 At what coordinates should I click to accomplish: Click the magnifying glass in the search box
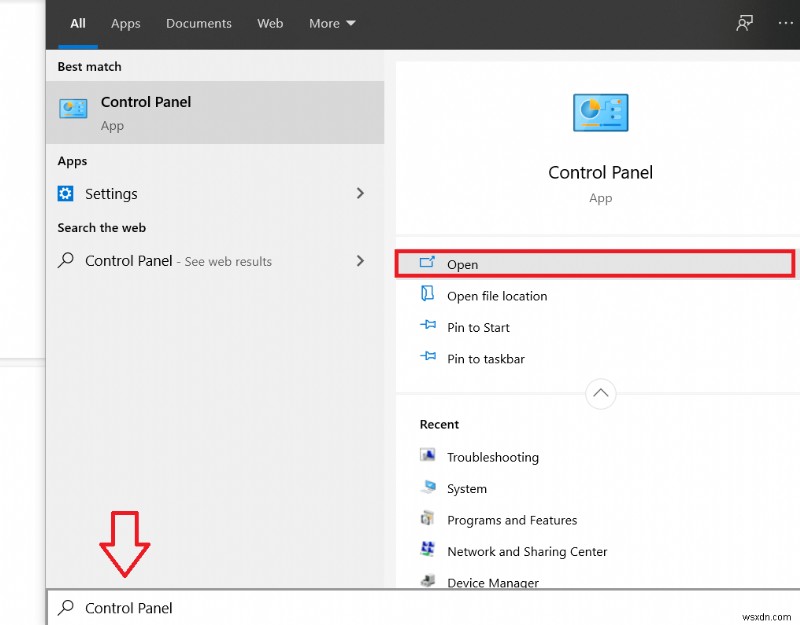pos(65,607)
